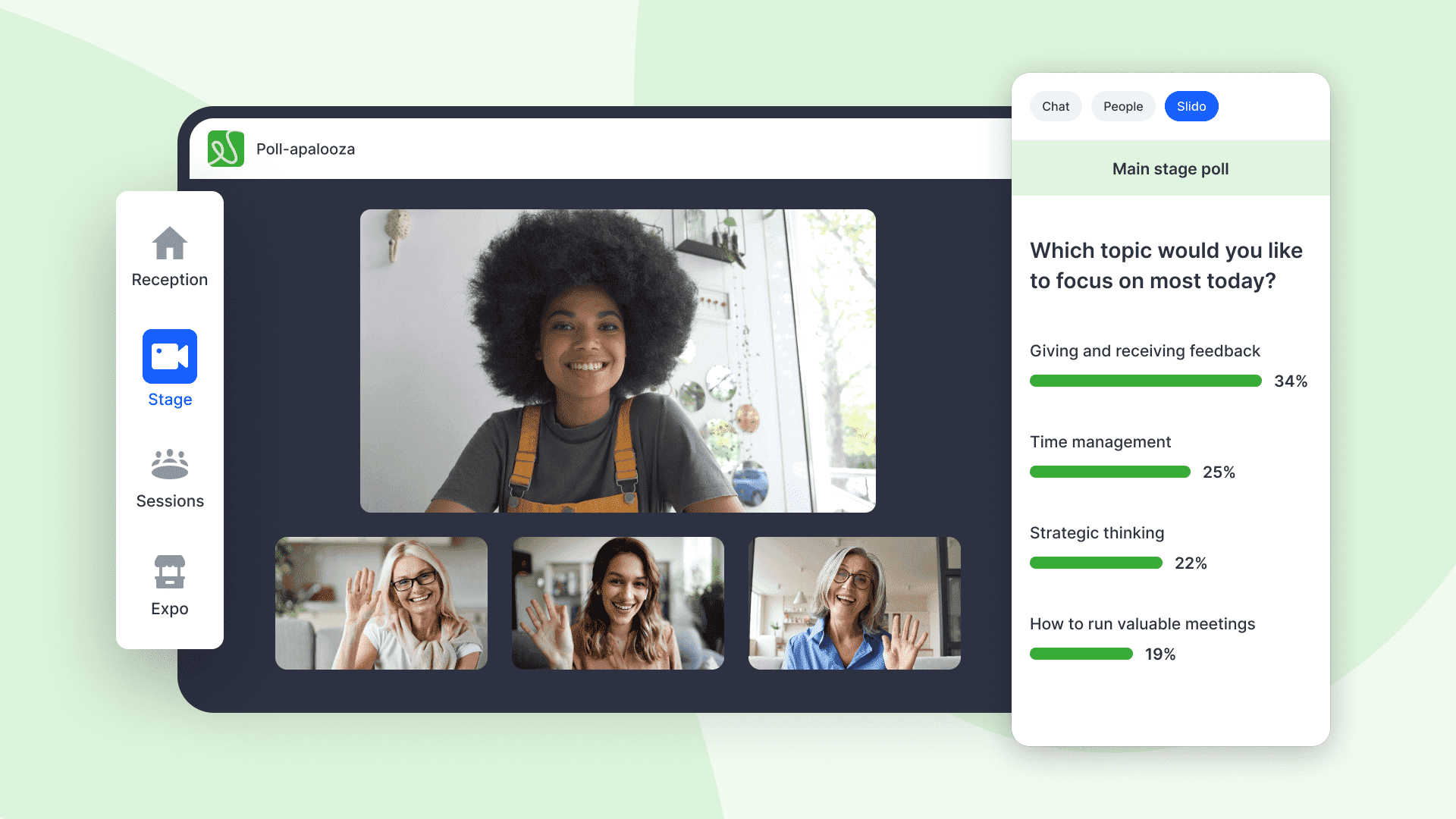
Task: Click the main speaker video tile
Action: point(617,361)
